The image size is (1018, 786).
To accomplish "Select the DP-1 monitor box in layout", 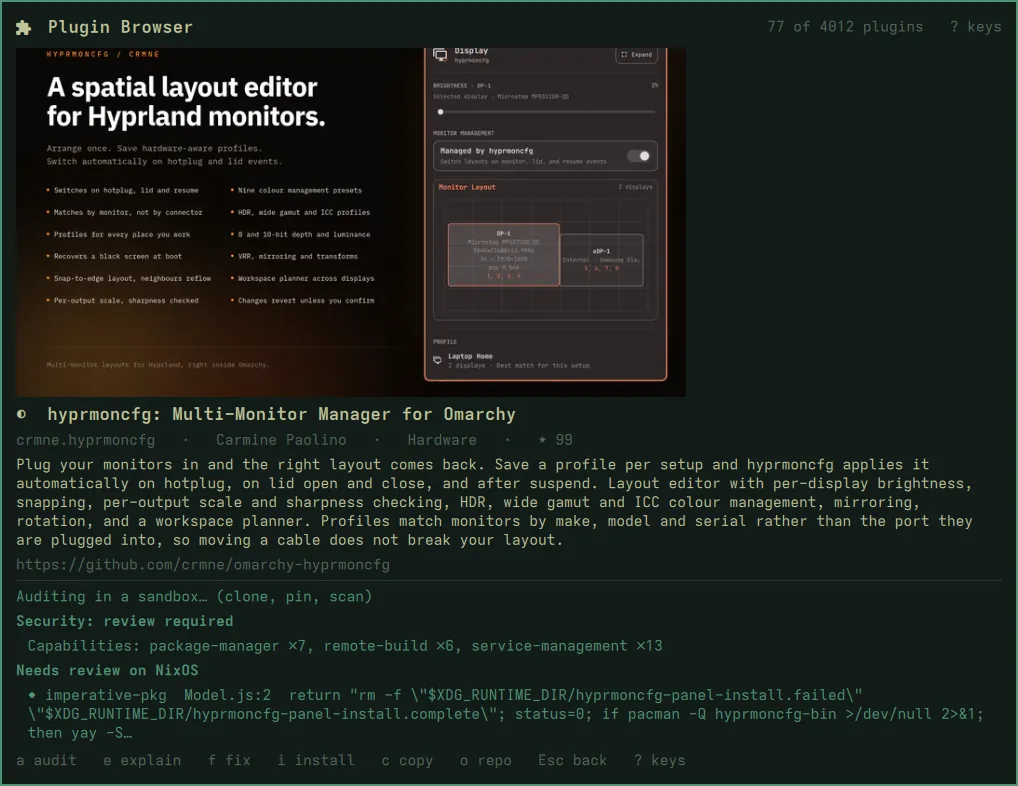I will pyautogui.click(x=503, y=254).
